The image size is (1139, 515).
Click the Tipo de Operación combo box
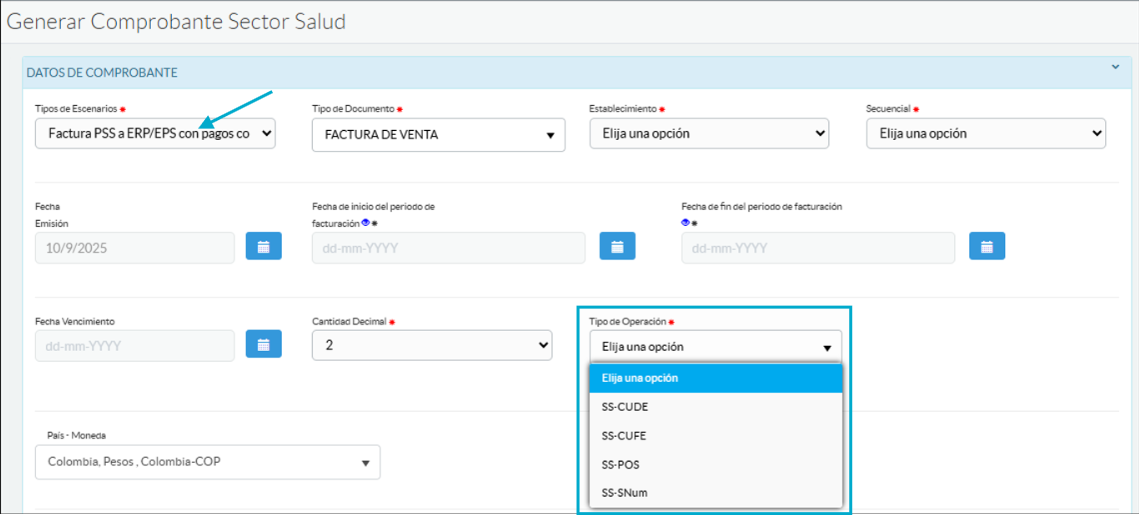[x=715, y=347]
